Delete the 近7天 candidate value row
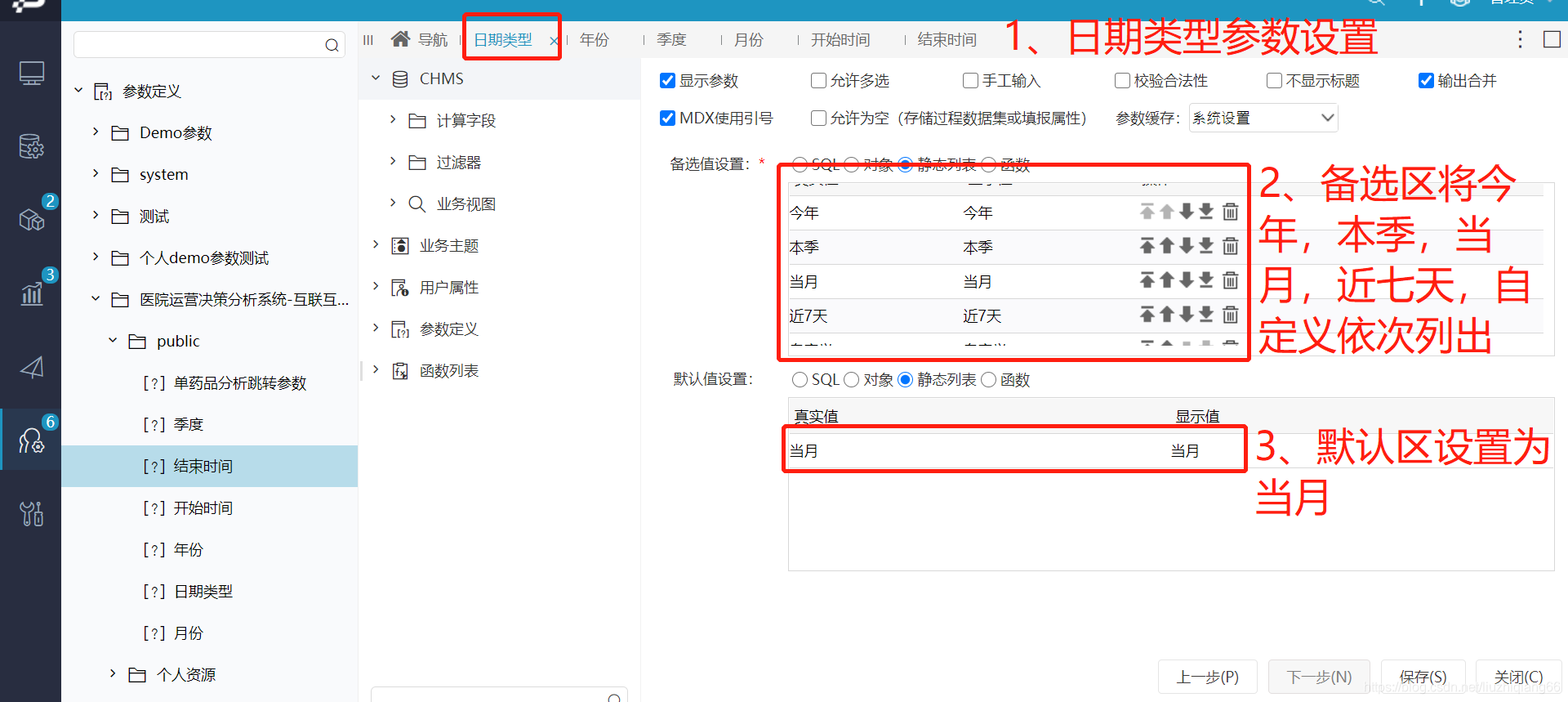The height and width of the screenshot is (702, 1568). [x=1230, y=315]
